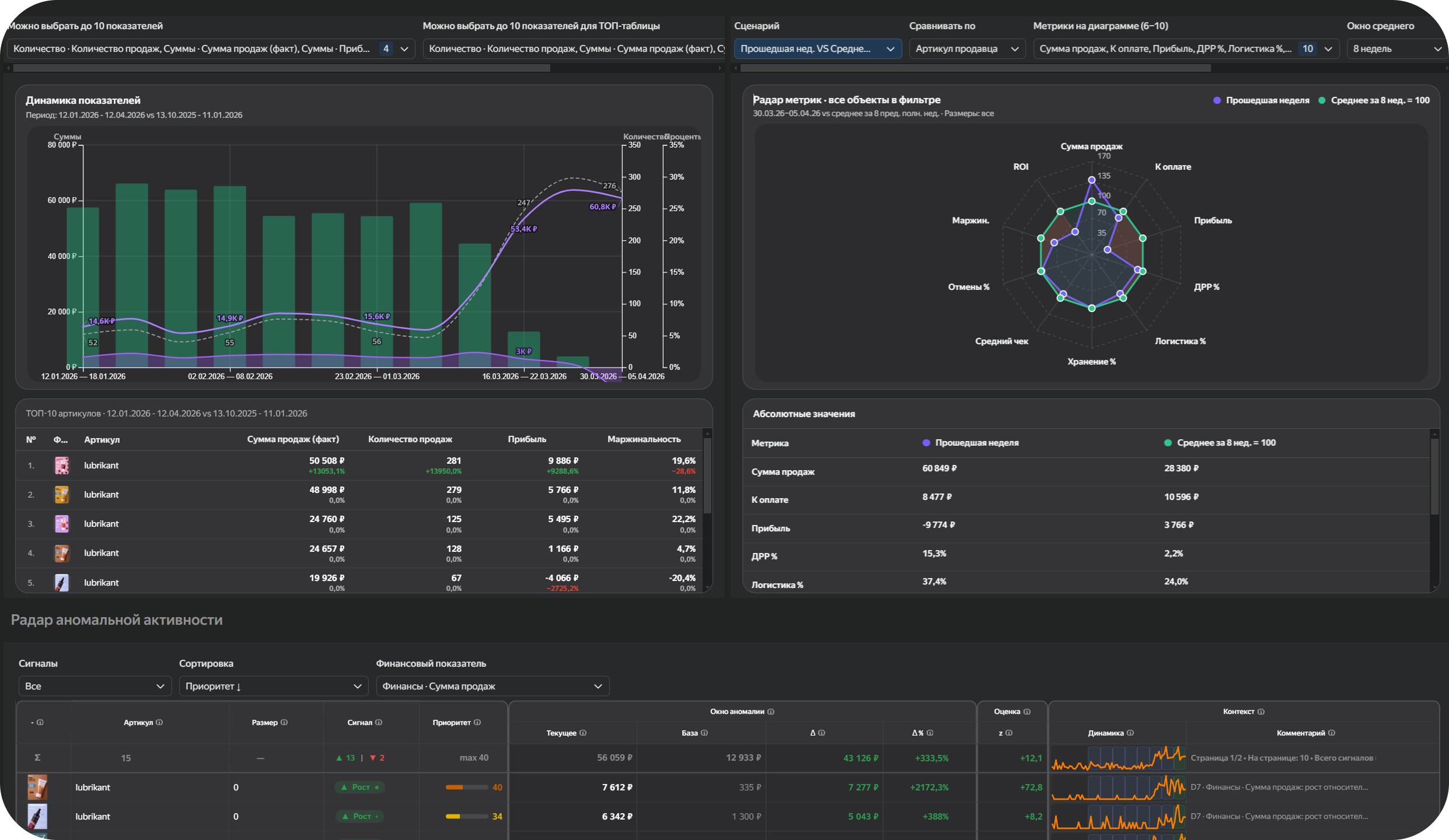The height and width of the screenshot is (840, 1449).
Task: Click info icon beside Текущее column
Action: pos(583,733)
